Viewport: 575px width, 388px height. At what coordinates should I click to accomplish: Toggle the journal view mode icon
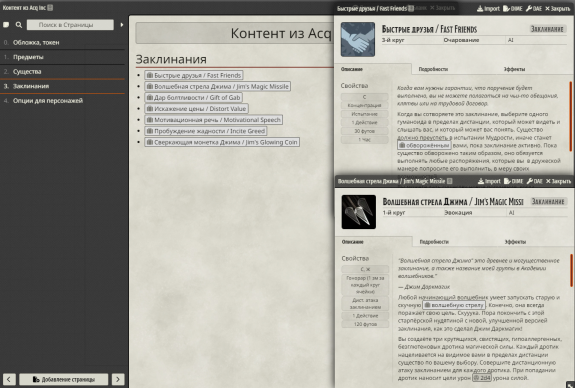pyautogui.click(x=6, y=25)
